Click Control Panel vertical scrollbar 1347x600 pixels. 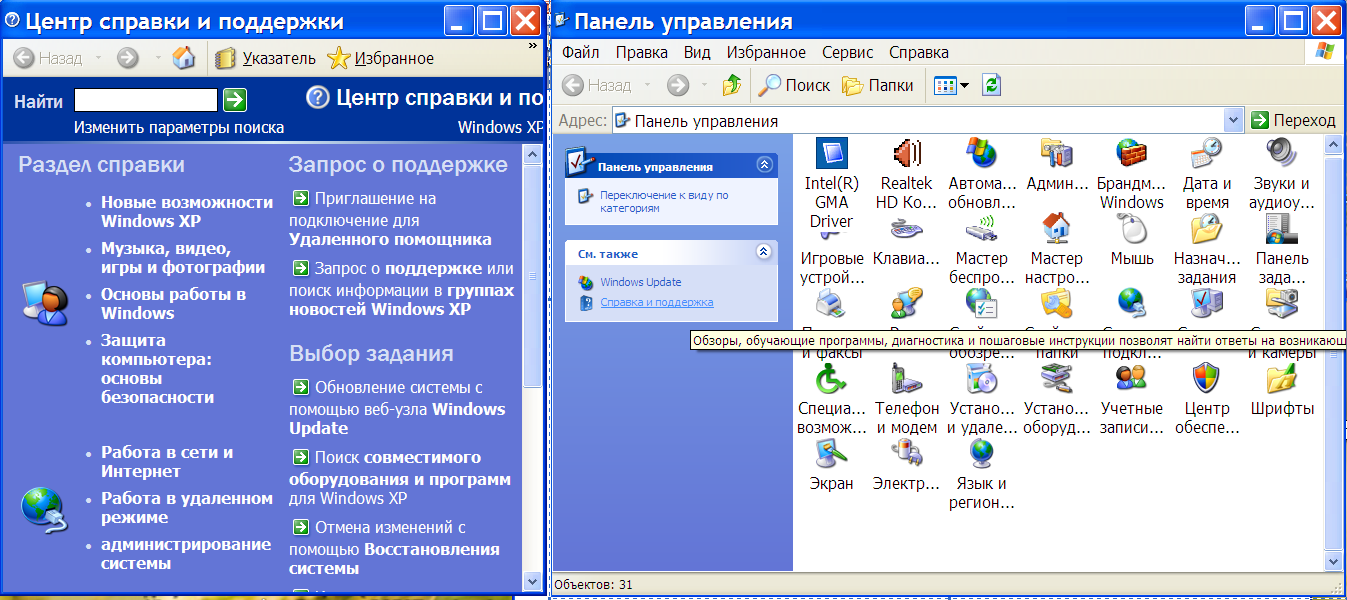[x=1332, y=355]
